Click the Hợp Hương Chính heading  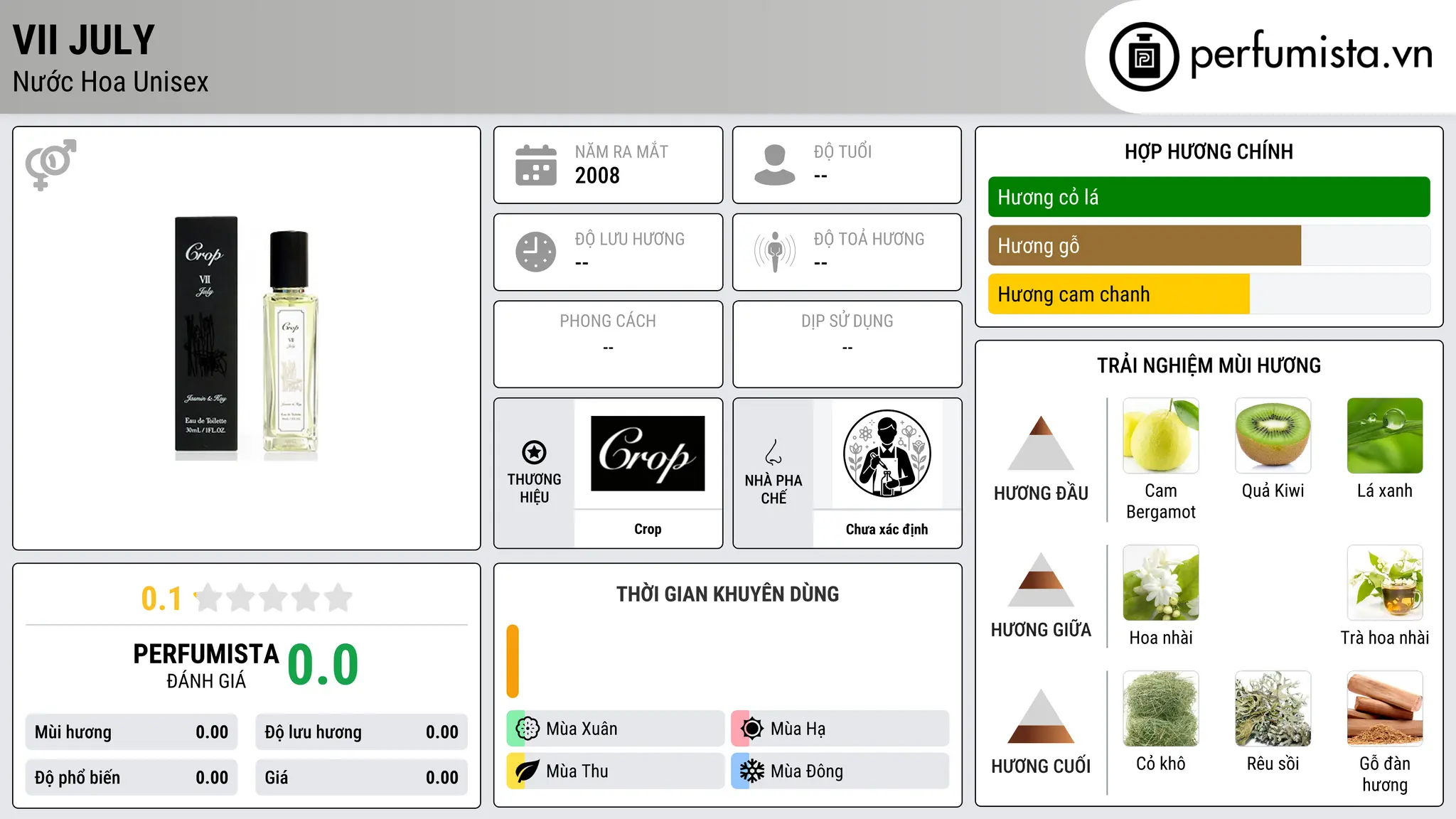[1209, 151]
